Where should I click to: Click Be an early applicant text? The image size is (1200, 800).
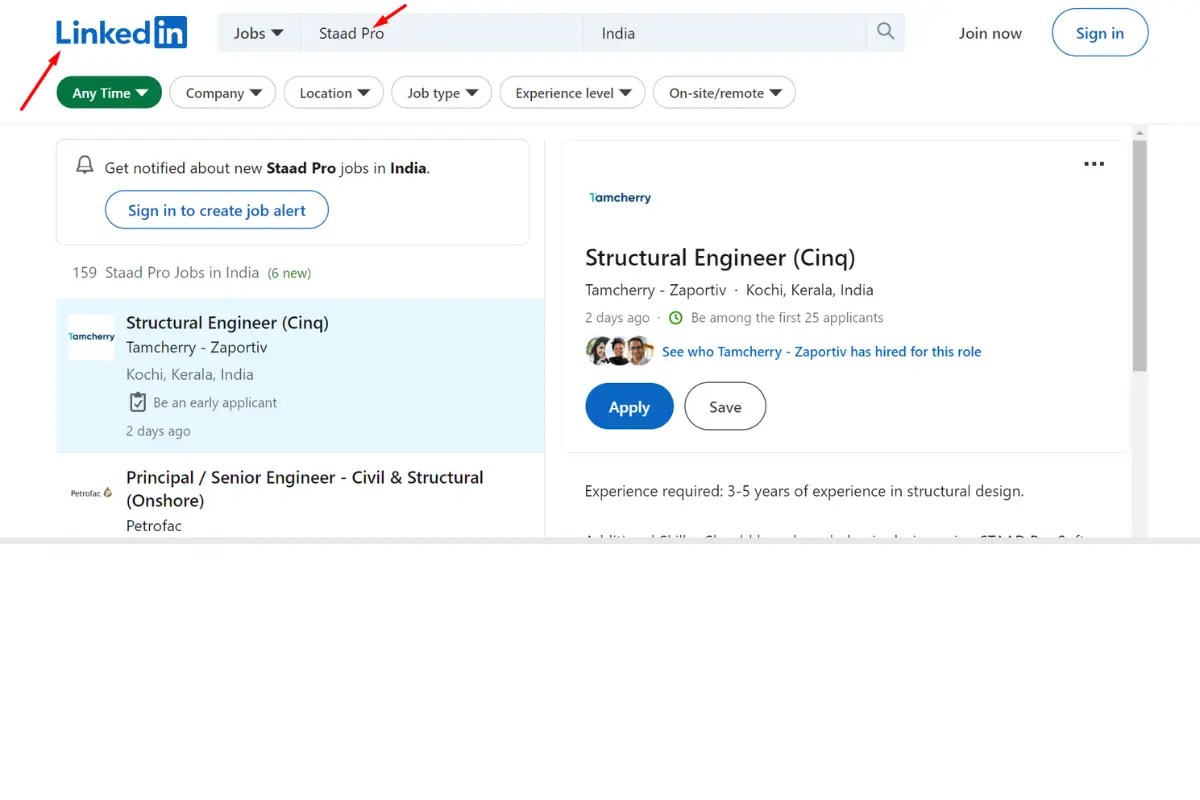215,403
